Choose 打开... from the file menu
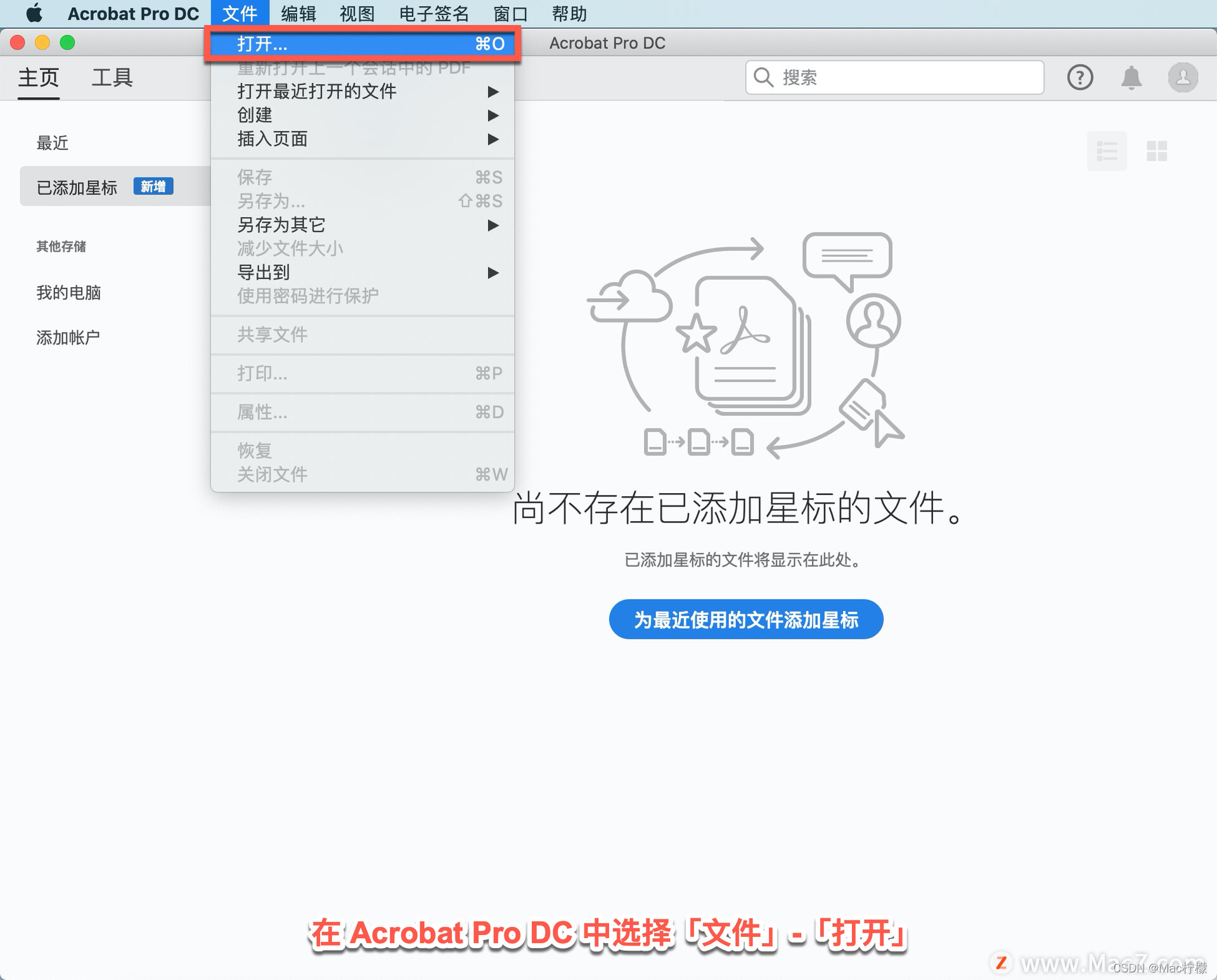The image size is (1217, 980). click(363, 44)
